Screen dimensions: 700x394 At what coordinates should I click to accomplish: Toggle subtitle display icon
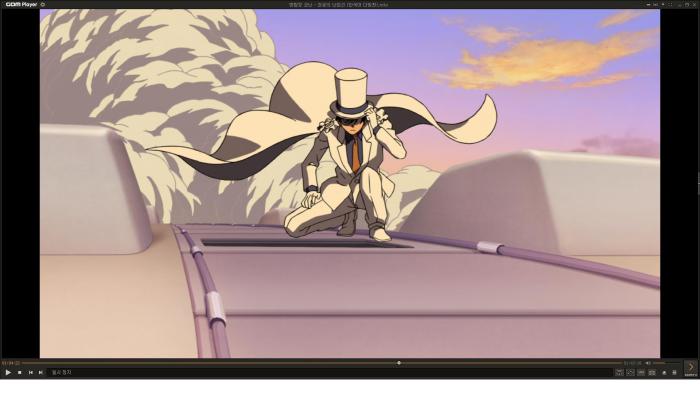click(641, 372)
